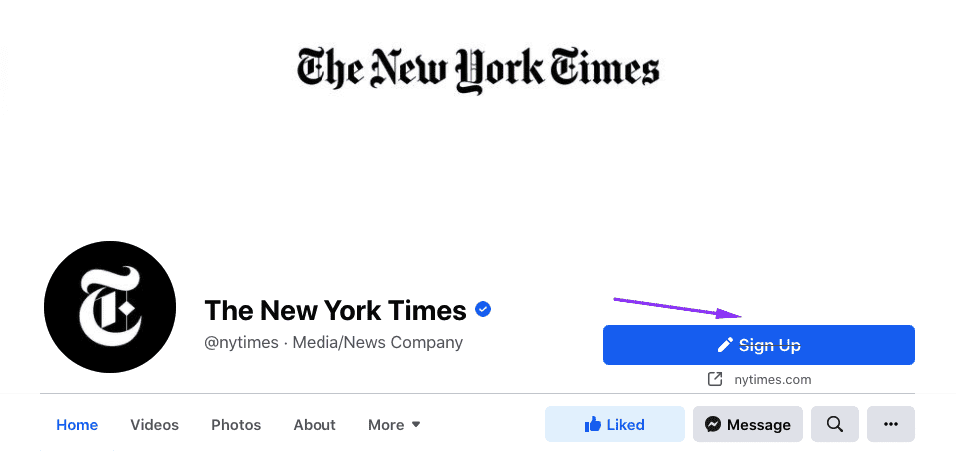956x451 pixels.
Task: Click the thumbs-up icon in Liked button
Action: [x=593, y=425]
